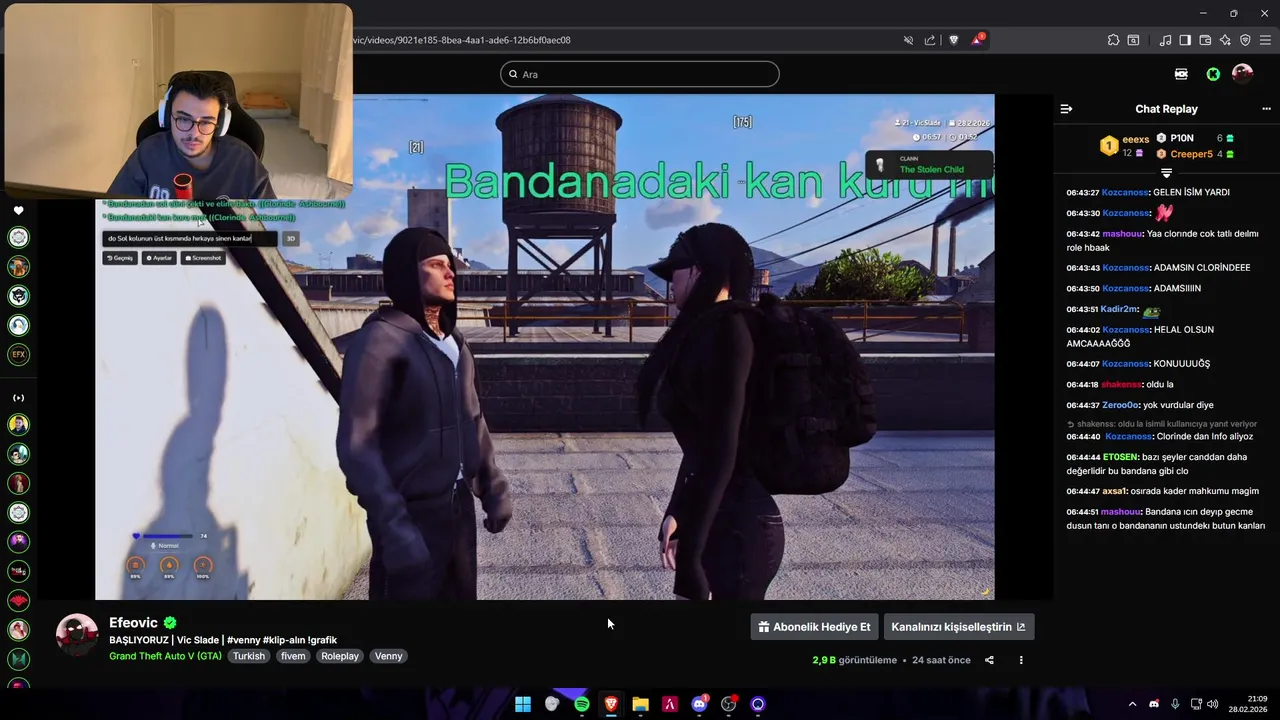Open the EFX channel in sidebar
The width and height of the screenshot is (1280, 720).
click(x=18, y=354)
